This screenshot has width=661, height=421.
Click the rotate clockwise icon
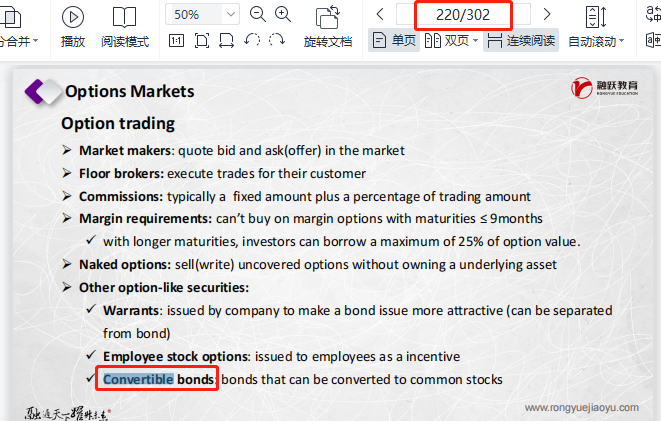277,41
